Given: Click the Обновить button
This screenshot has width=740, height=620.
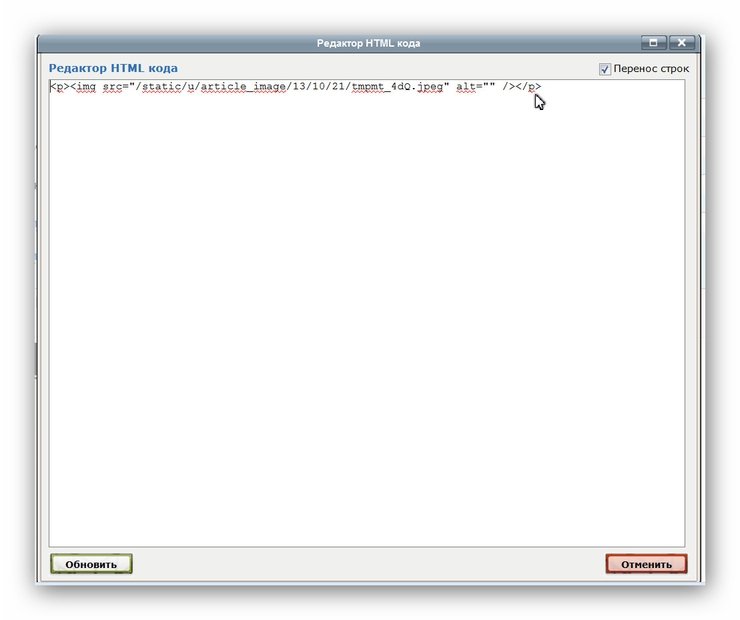Looking at the screenshot, I should coord(91,564).
